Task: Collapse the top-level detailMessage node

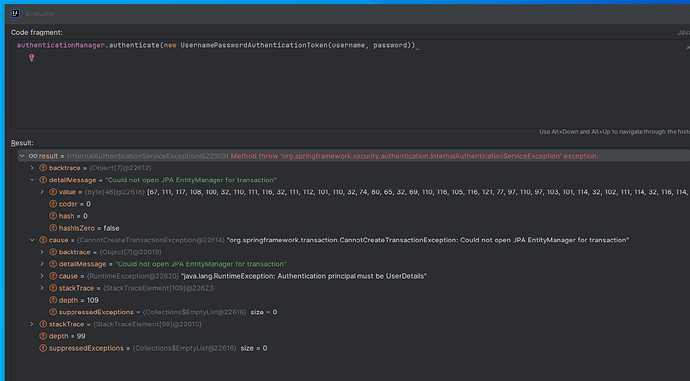Action: pos(32,180)
